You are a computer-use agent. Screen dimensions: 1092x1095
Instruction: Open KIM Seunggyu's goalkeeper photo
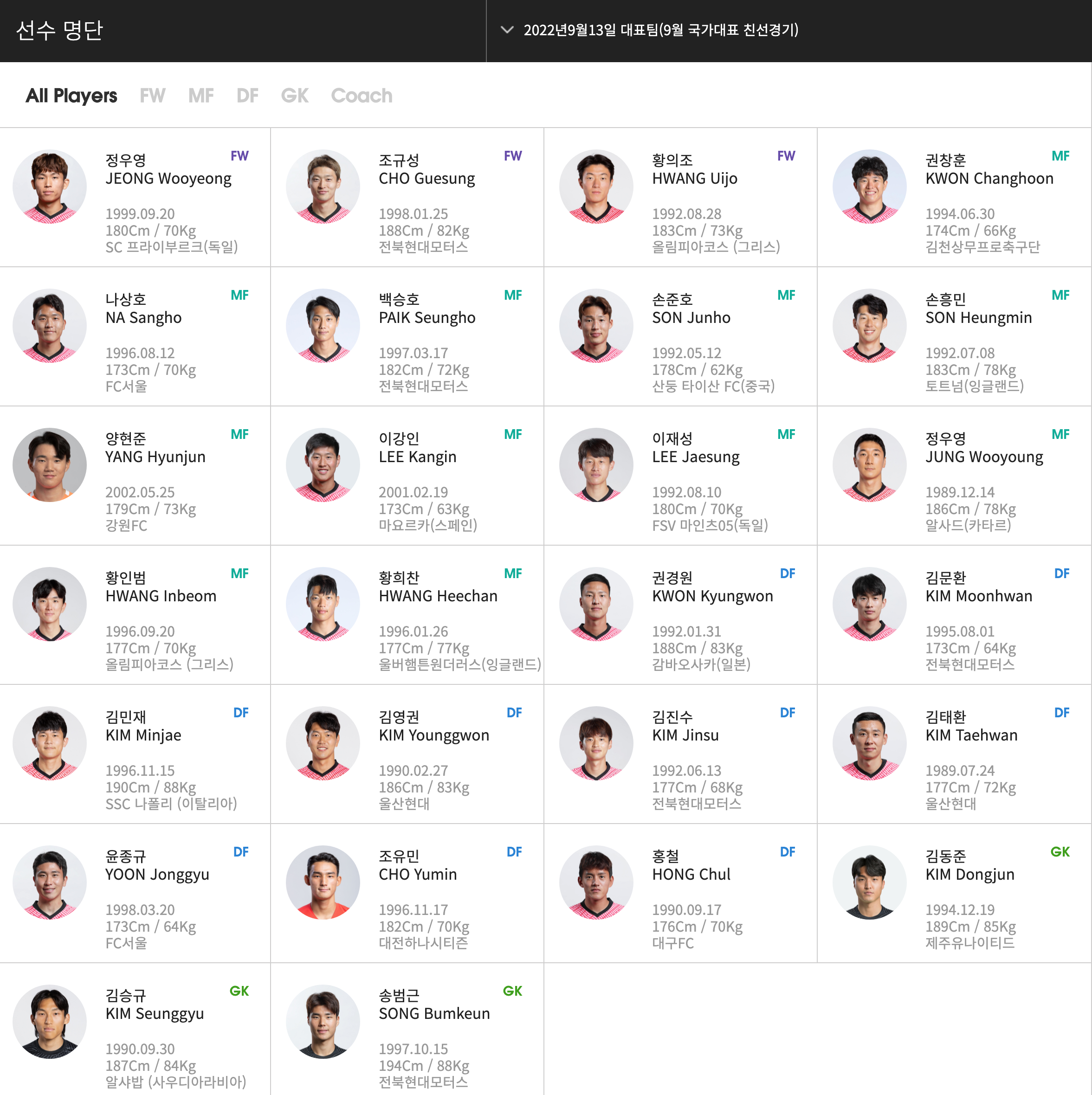[50, 1021]
